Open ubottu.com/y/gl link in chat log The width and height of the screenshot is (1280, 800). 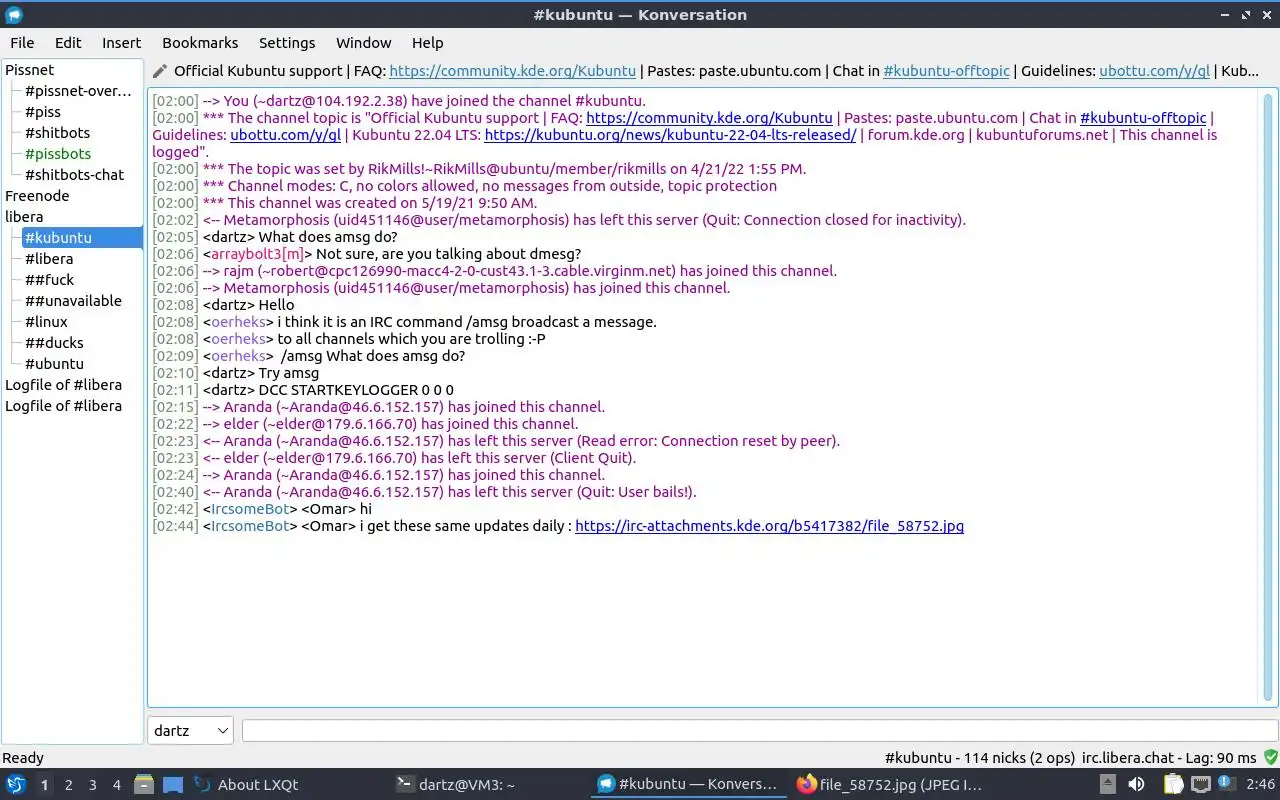click(x=286, y=135)
